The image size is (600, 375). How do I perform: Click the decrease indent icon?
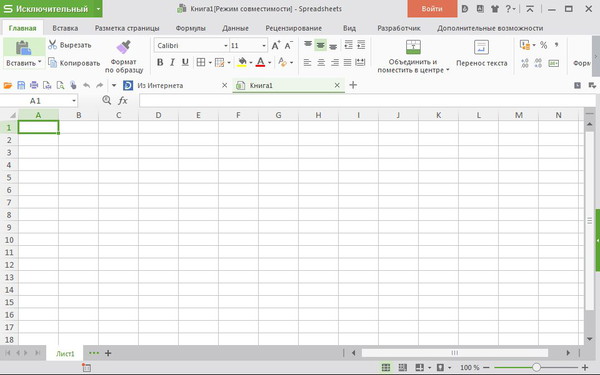coord(348,45)
